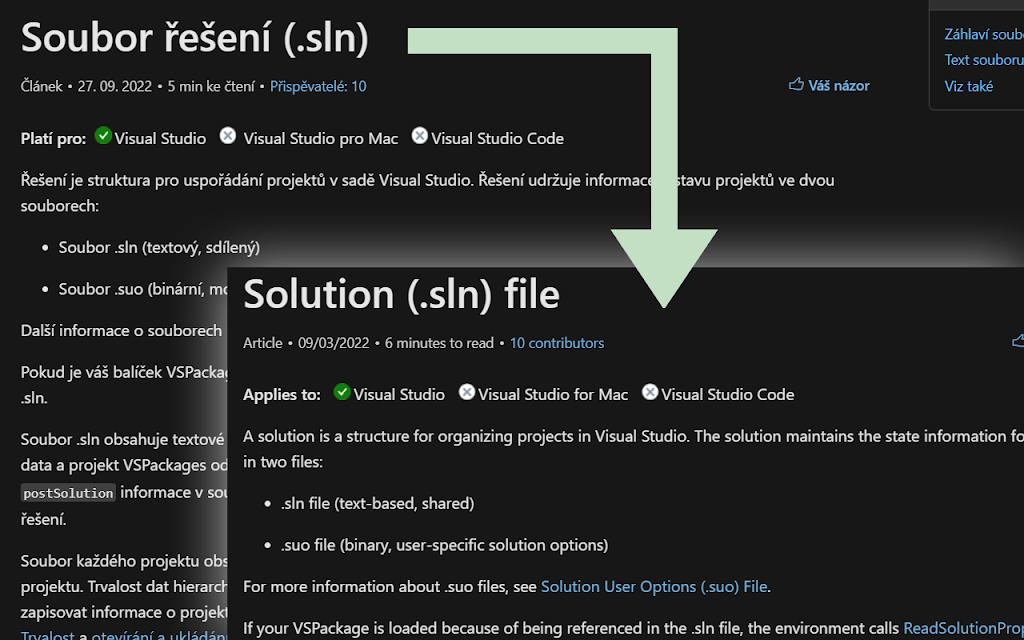The image size is (1024, 640).
Task: Click feedback icon at English article's right edge
Action: tap(1018, 342)
